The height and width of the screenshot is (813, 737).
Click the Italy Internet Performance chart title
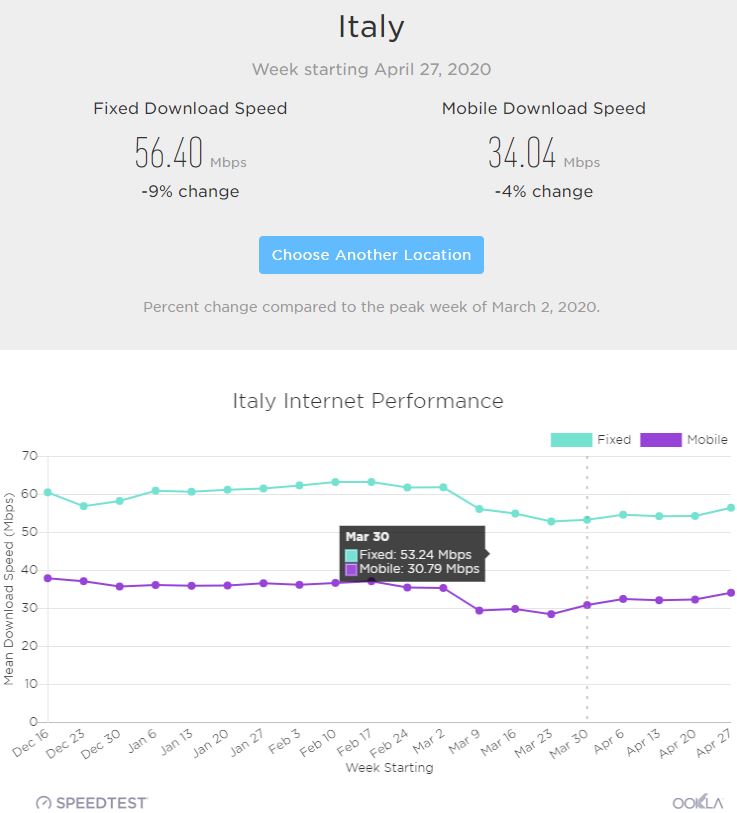[x=368, y=401]
